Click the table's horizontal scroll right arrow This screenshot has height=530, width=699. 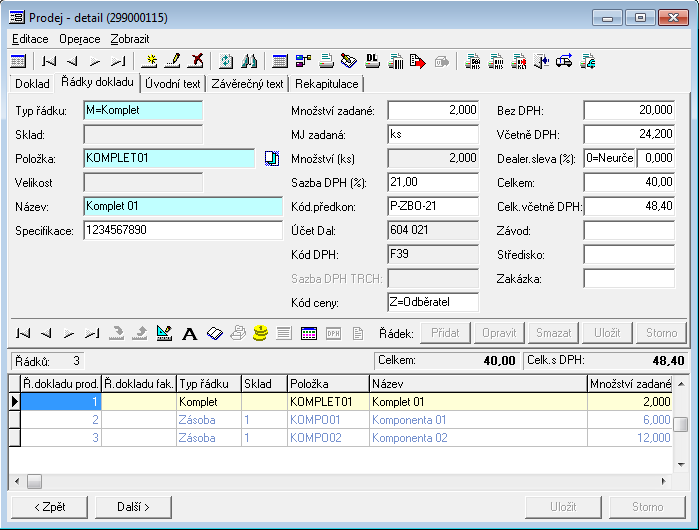pyautogui.click(x=664, y=481)
